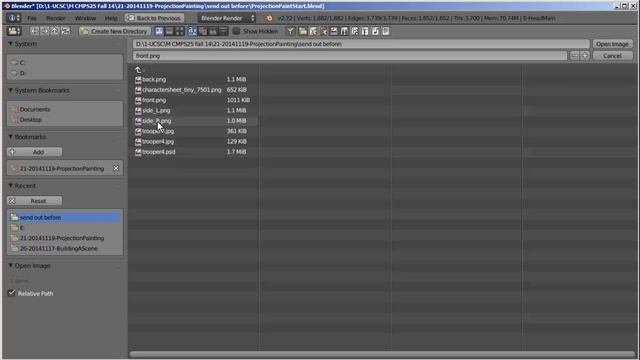The image size is (640, 360).
Task: Toggle script files filter
Action: pos(355,31)
